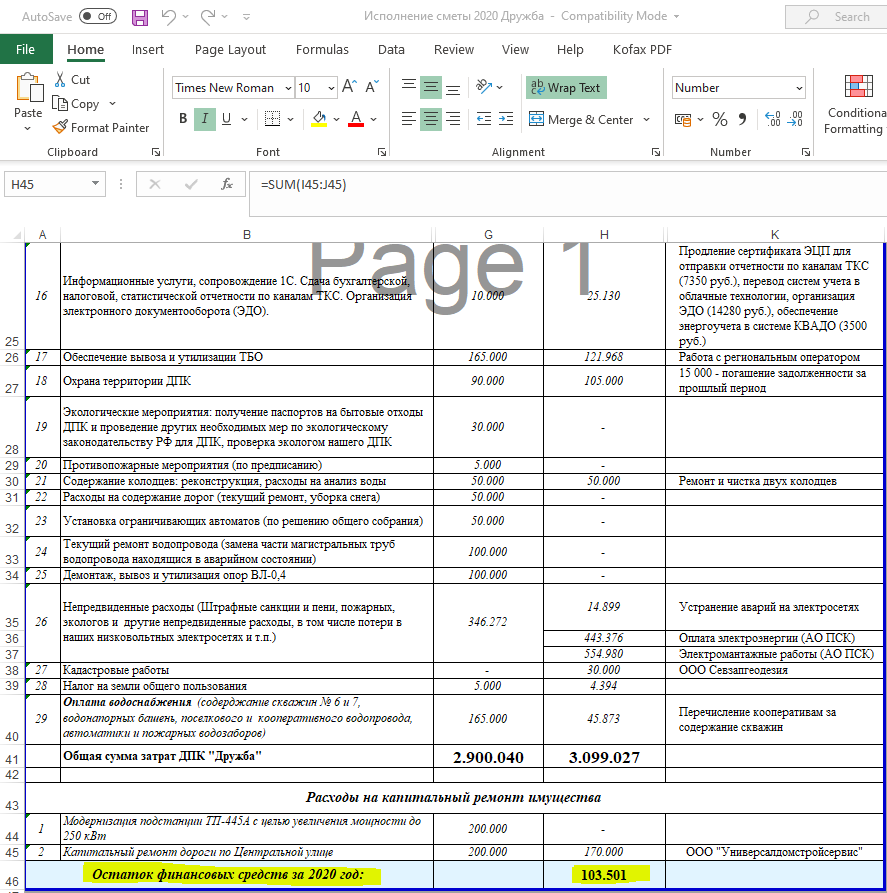Toggle Wrap Text for the cell
The height and width of the screenshot is (893, 887).
tap(566, 88)
